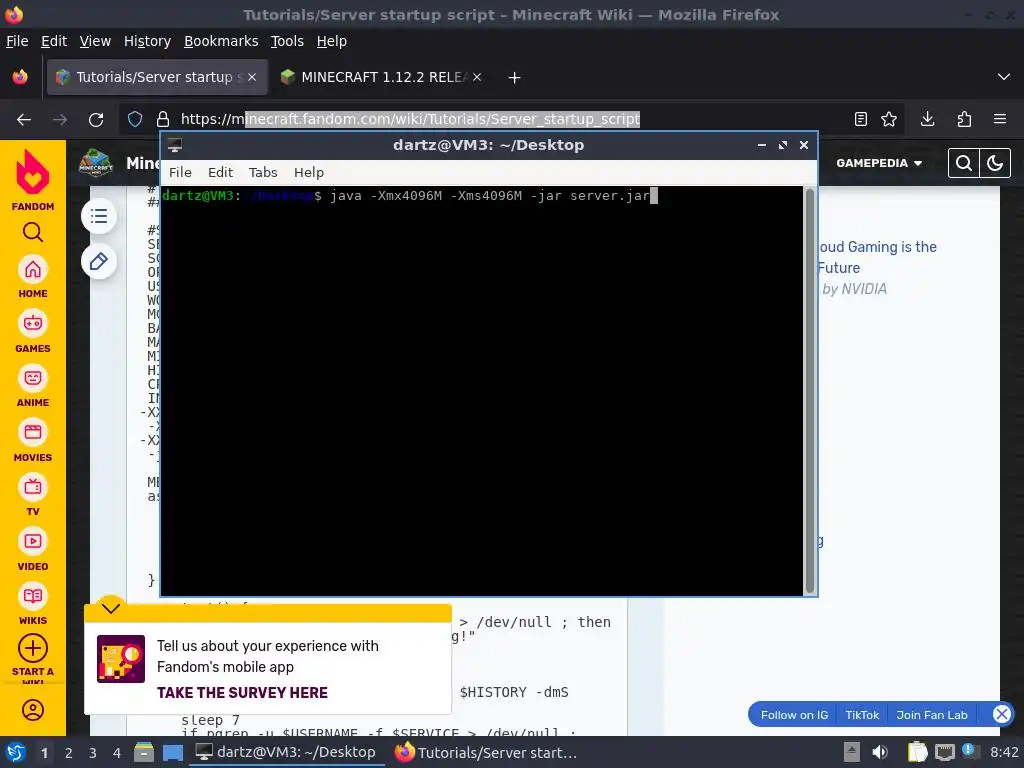Image resolution: width=1024 pixels, height=768 pixels.
Task: Open Firefox History menu
Action: [147, 41]
